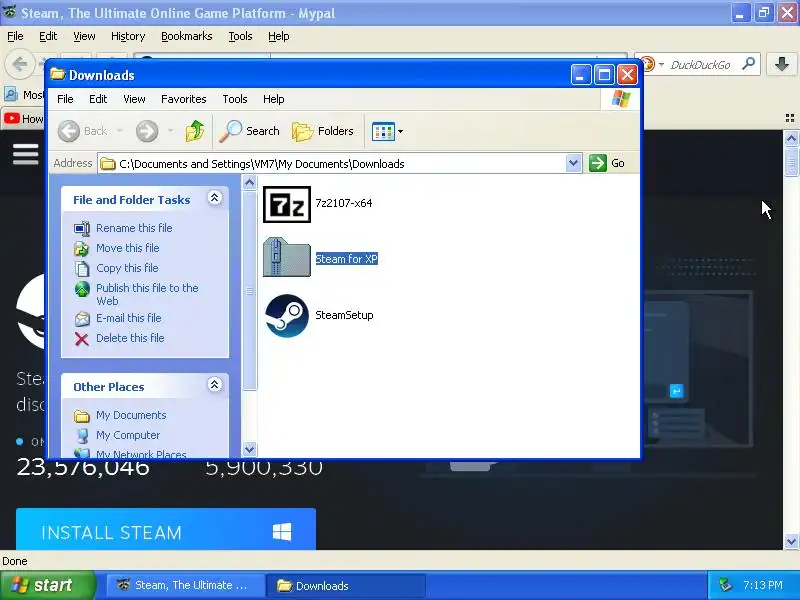
Task: Click Move this file task
Action: [x=128, y=248]
